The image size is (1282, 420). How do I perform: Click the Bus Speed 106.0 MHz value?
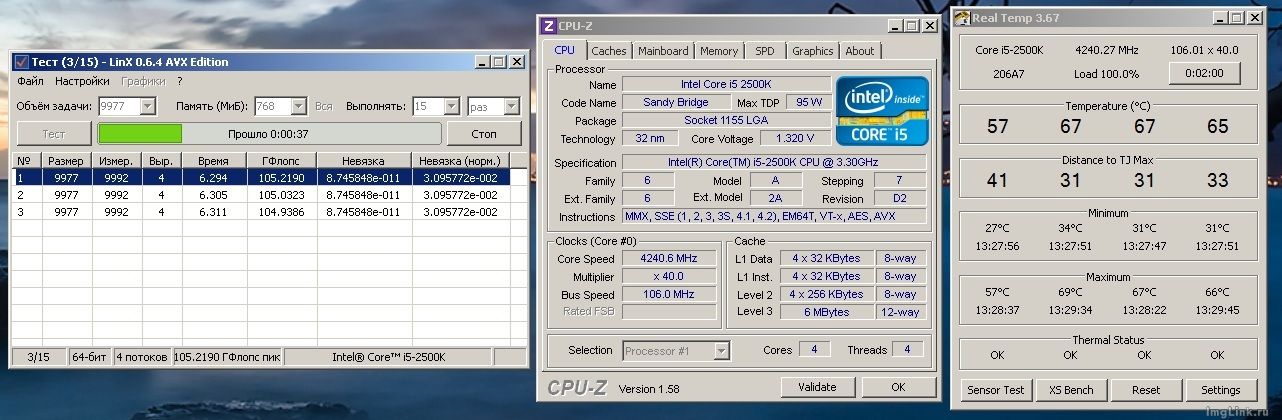click(x=670, y=295)
